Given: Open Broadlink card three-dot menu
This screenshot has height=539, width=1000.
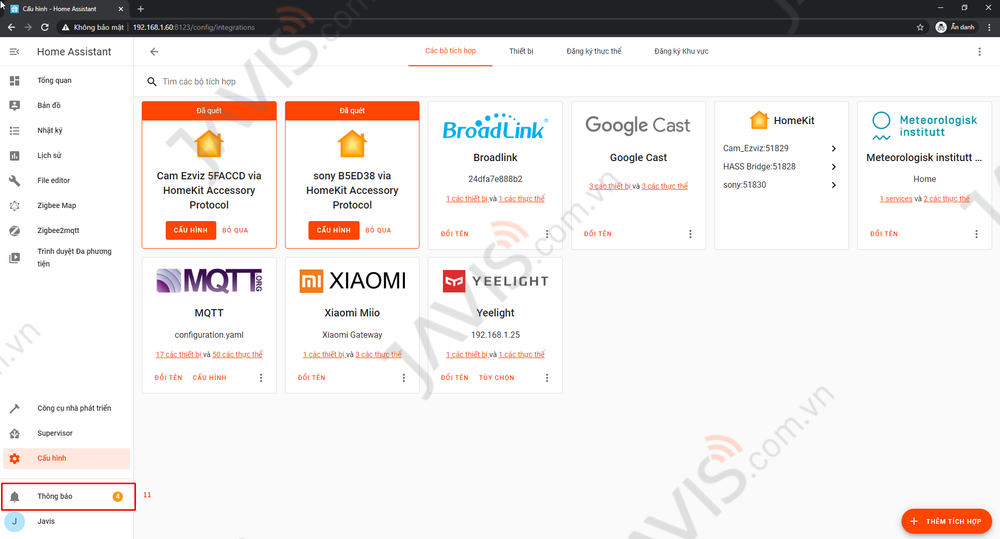Looking at the screenshot, I should 547,234.
